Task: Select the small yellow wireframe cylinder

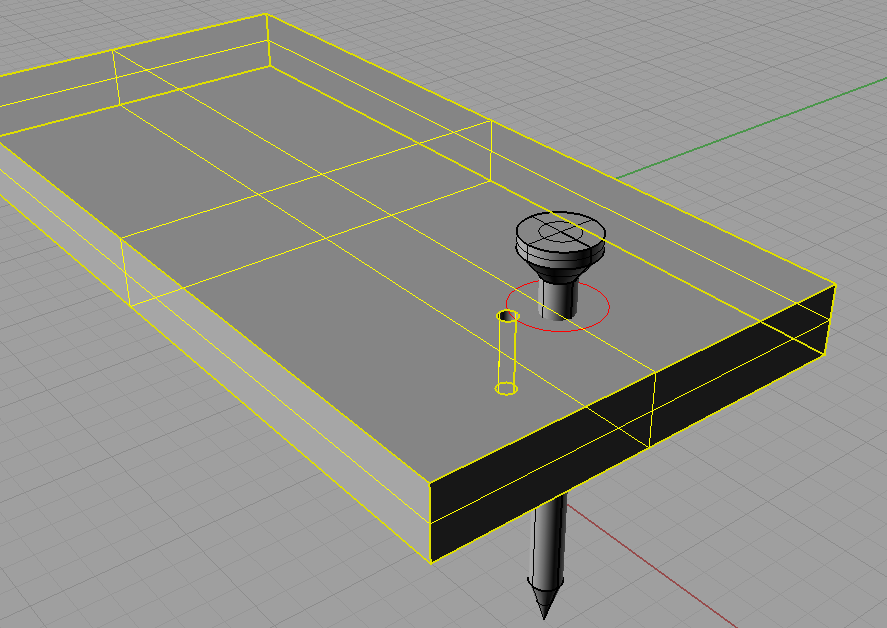Action: point(507,352)
